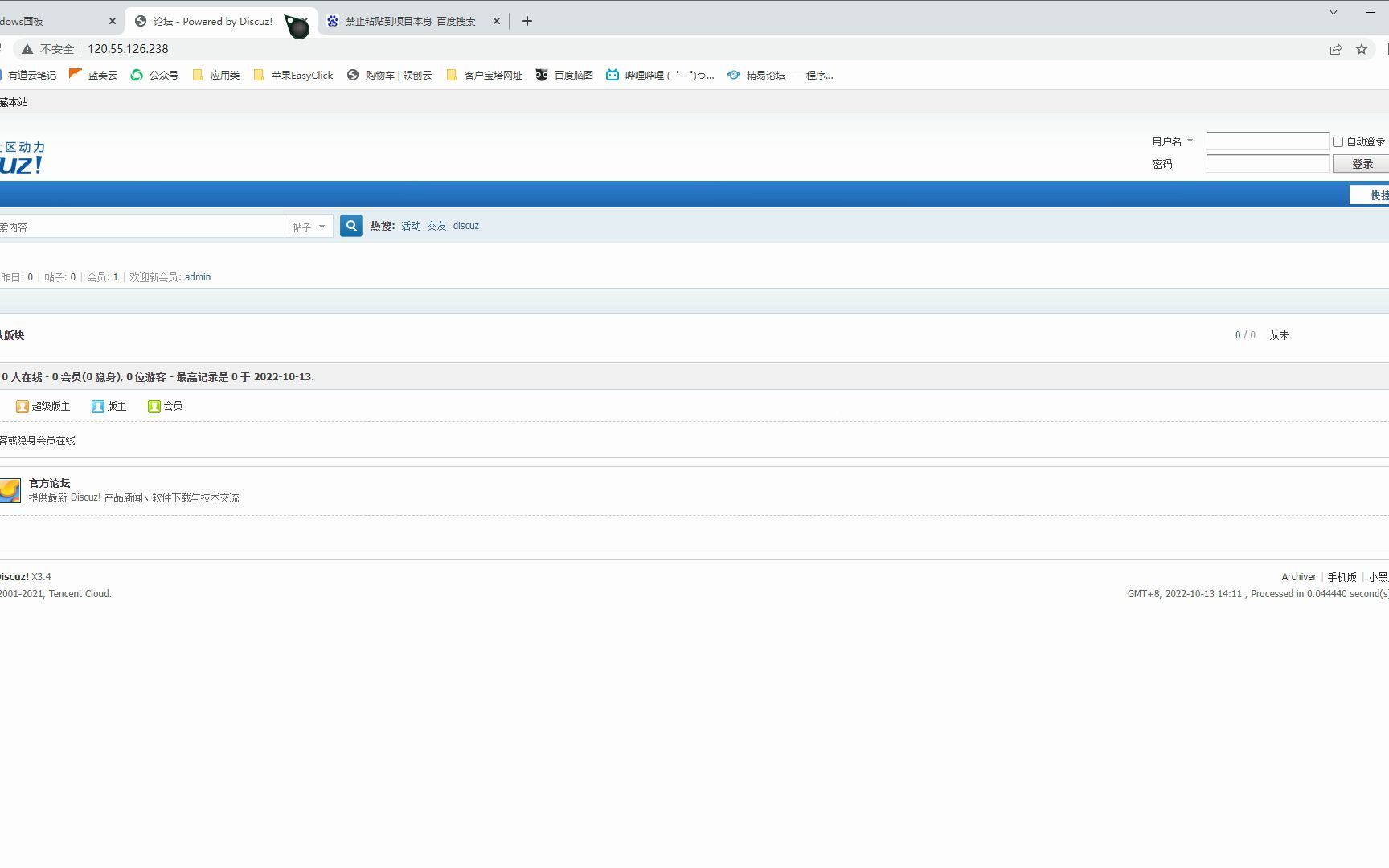Image resolution: width=1389 pixels, height=868 pixels.
Task: Close the Discuz forum tab
Action: [303, 21]
